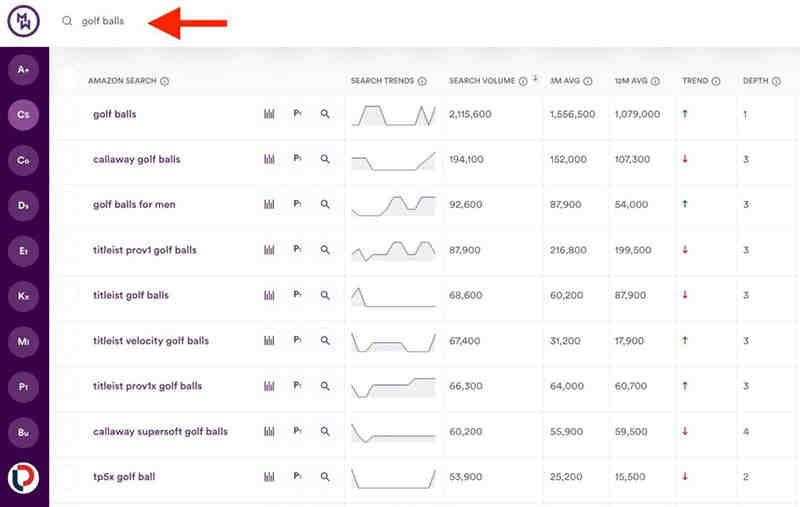Open the MW logo home link
Image resolution: width=800 pixels, height=507 pixels.
pyautogui.click(x=23, y=21)
